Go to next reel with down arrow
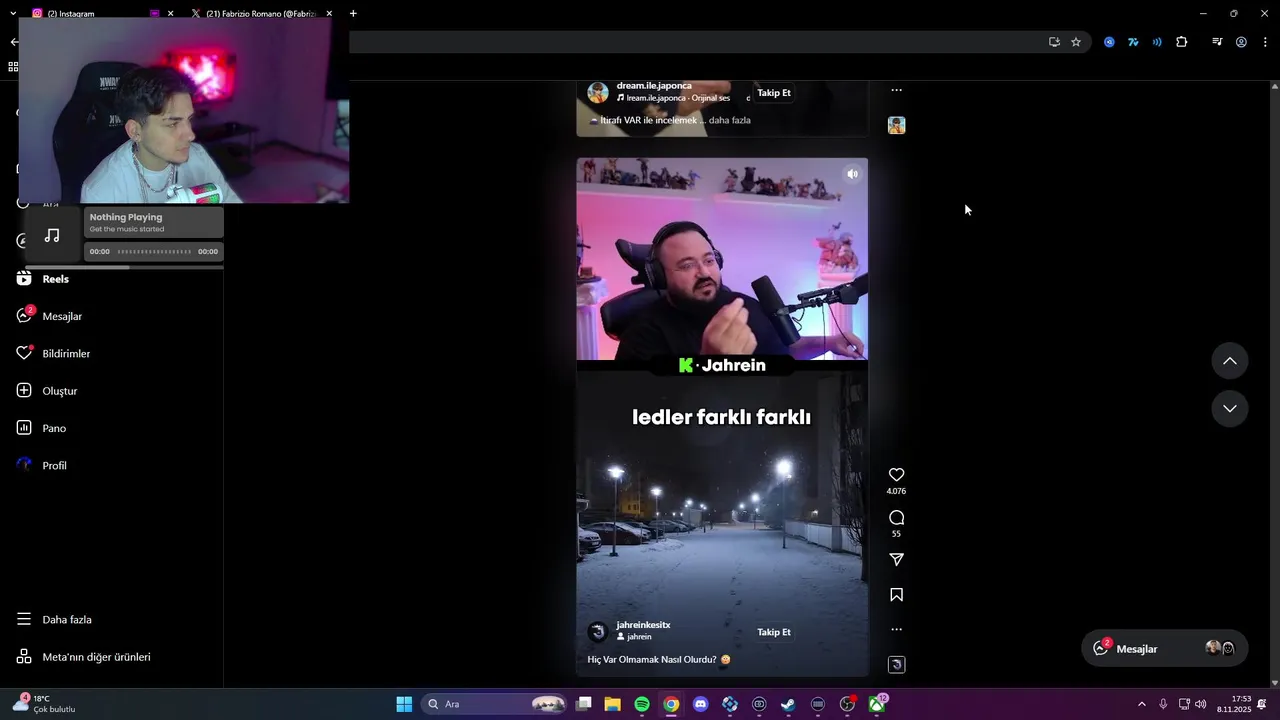 1230,409
